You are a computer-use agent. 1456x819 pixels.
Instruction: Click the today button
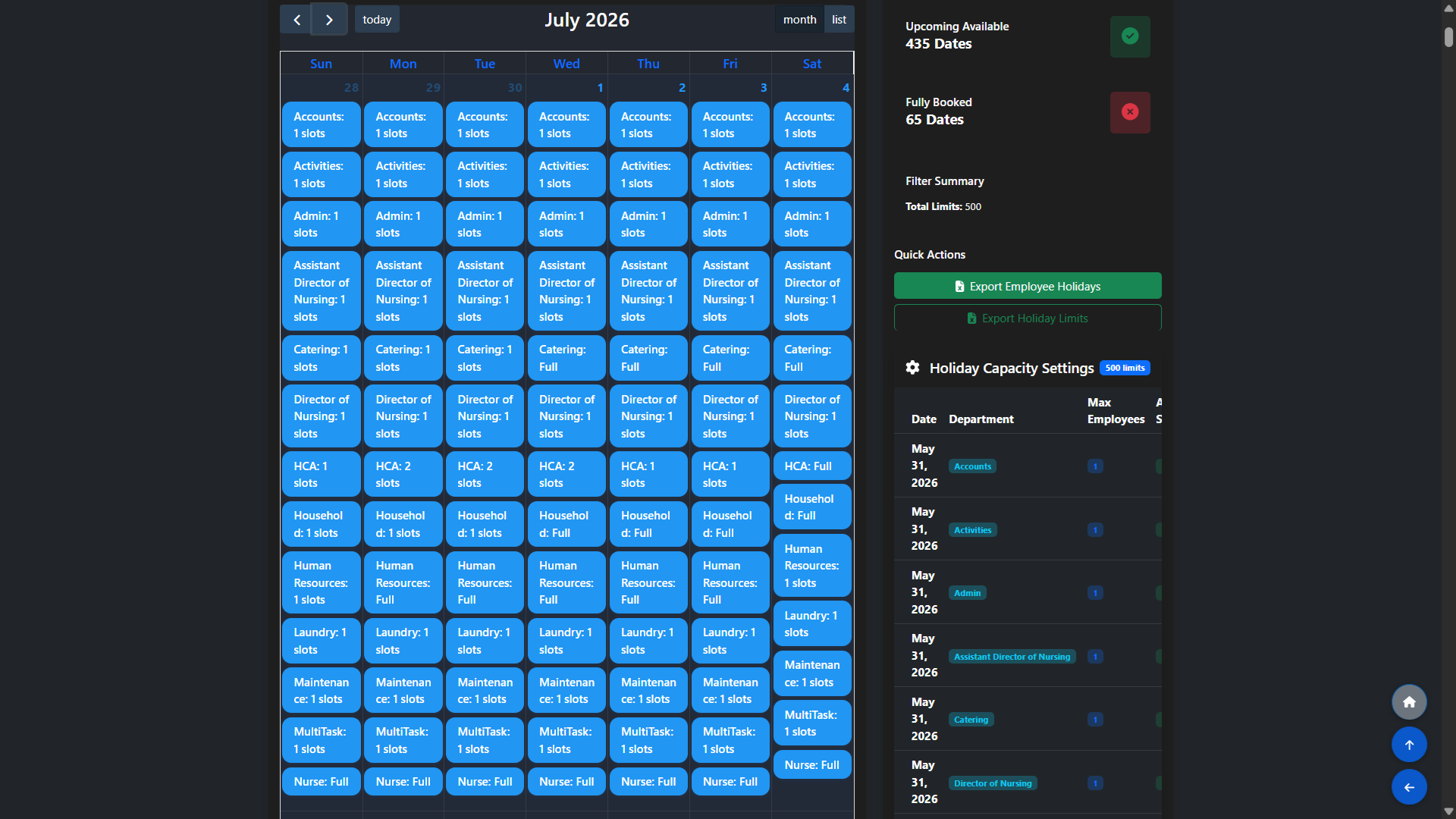coord(377,20)
